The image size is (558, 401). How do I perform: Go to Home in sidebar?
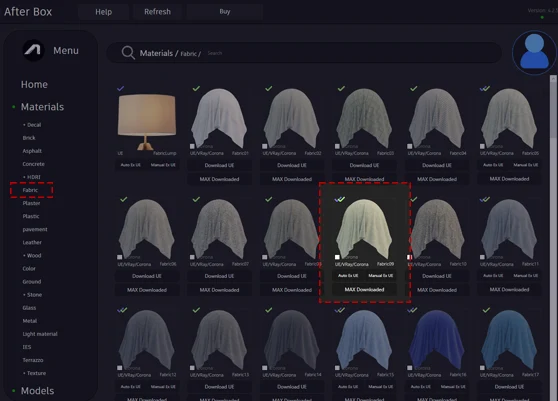pos(34,84)
